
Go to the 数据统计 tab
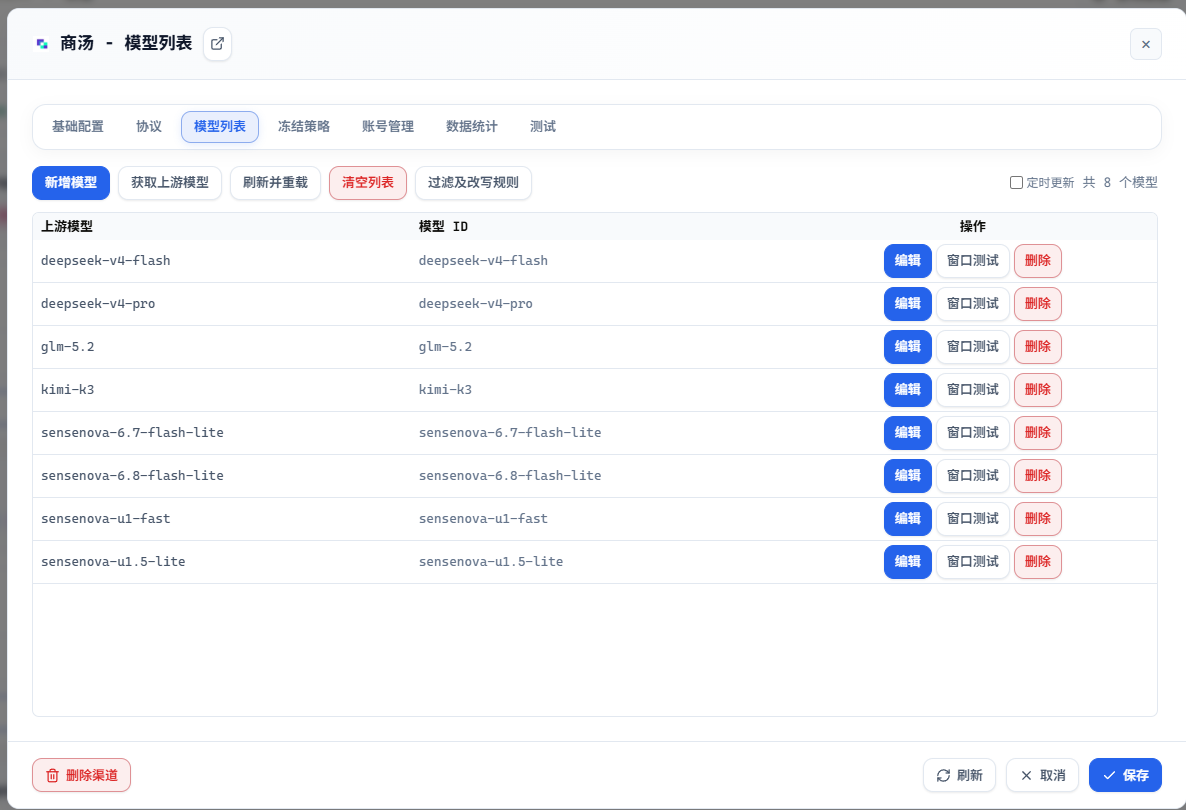pos(471,126)
